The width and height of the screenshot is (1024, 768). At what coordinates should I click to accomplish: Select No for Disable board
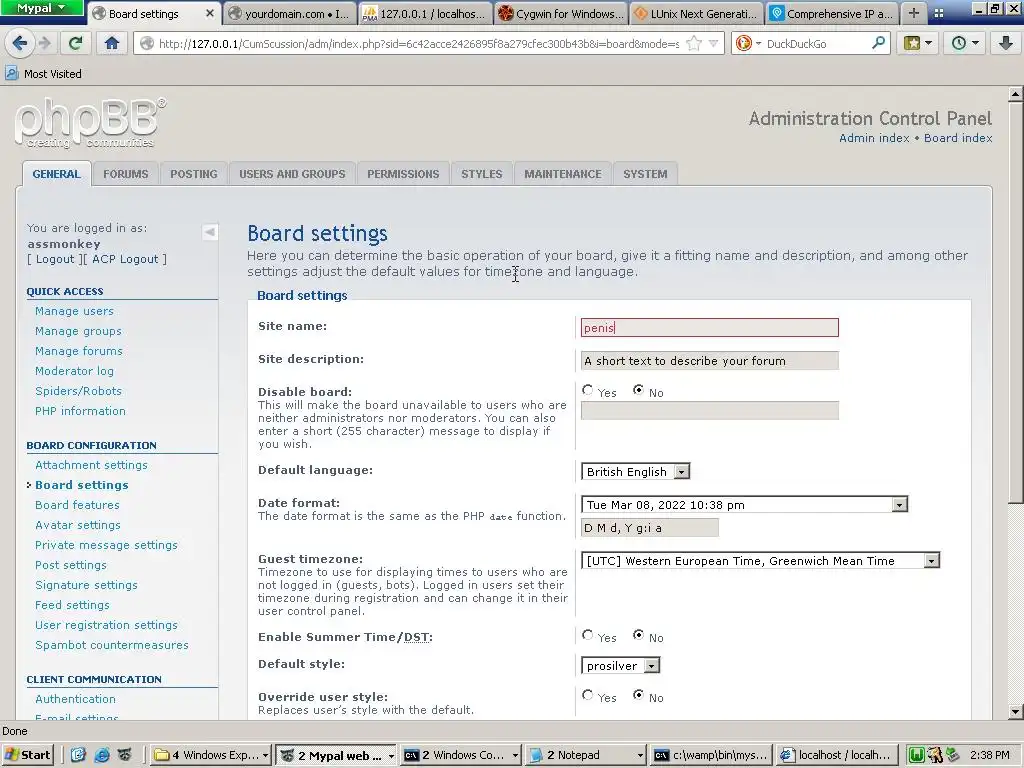pos(638,390)
